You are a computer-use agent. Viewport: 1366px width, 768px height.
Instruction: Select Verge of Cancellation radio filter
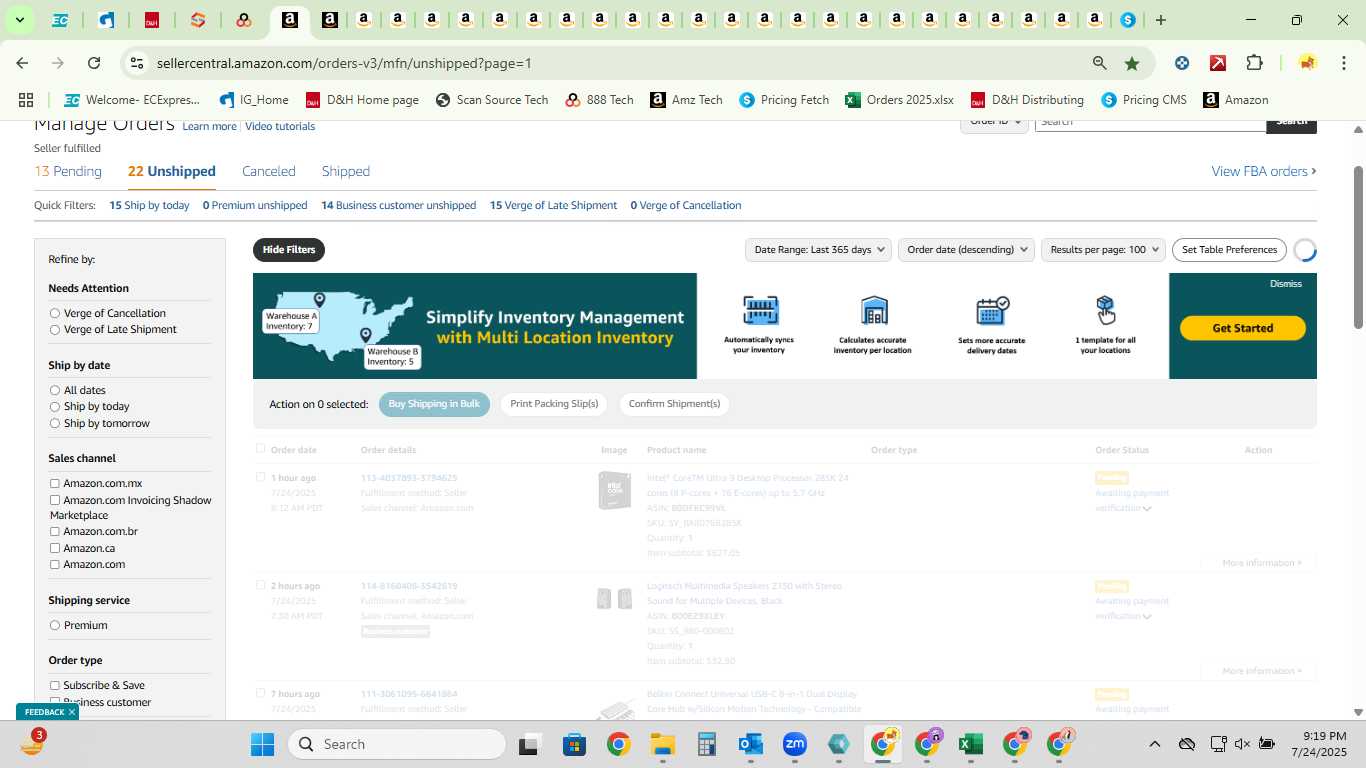pyautogui.click(x=55, y=313)
